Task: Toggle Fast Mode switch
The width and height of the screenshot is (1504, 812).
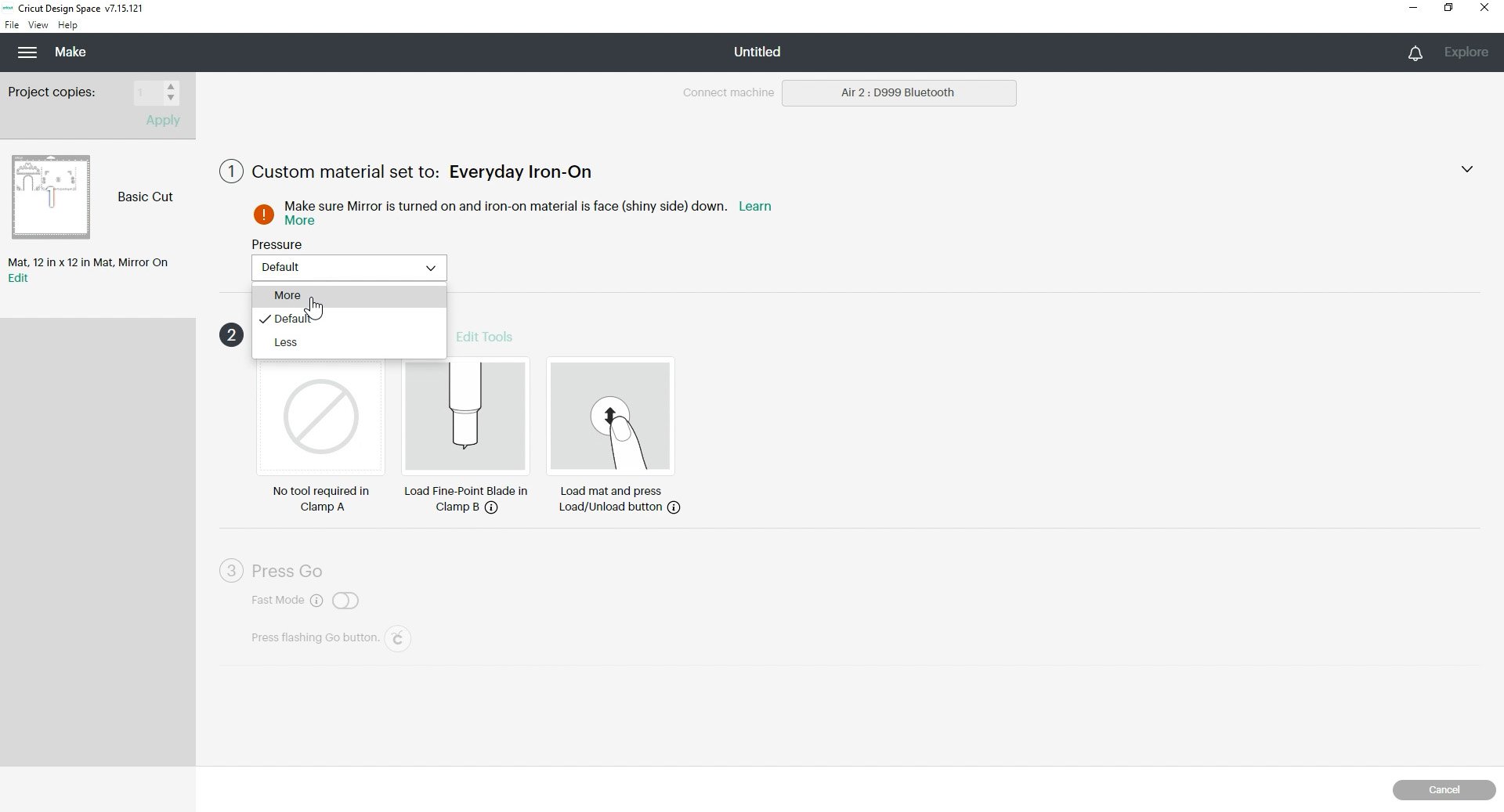Action: 345,601
